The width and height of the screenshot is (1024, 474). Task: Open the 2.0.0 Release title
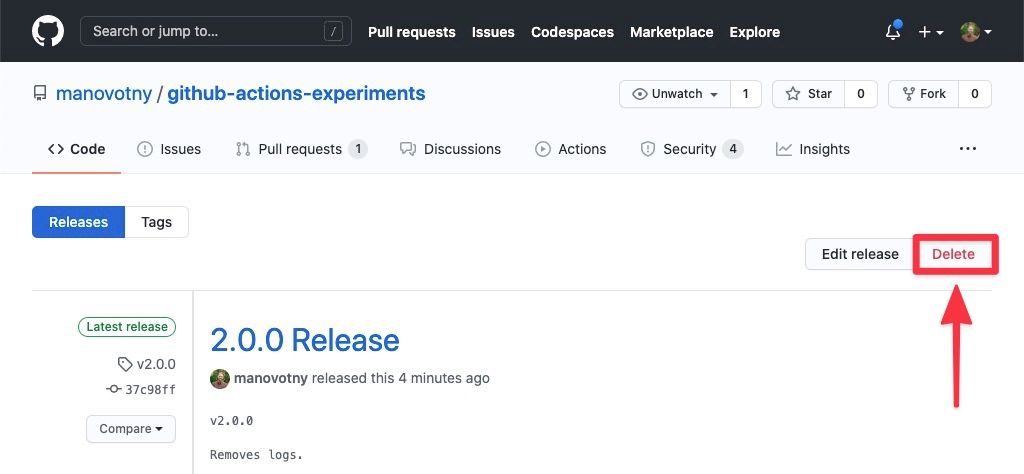point(305,340)
